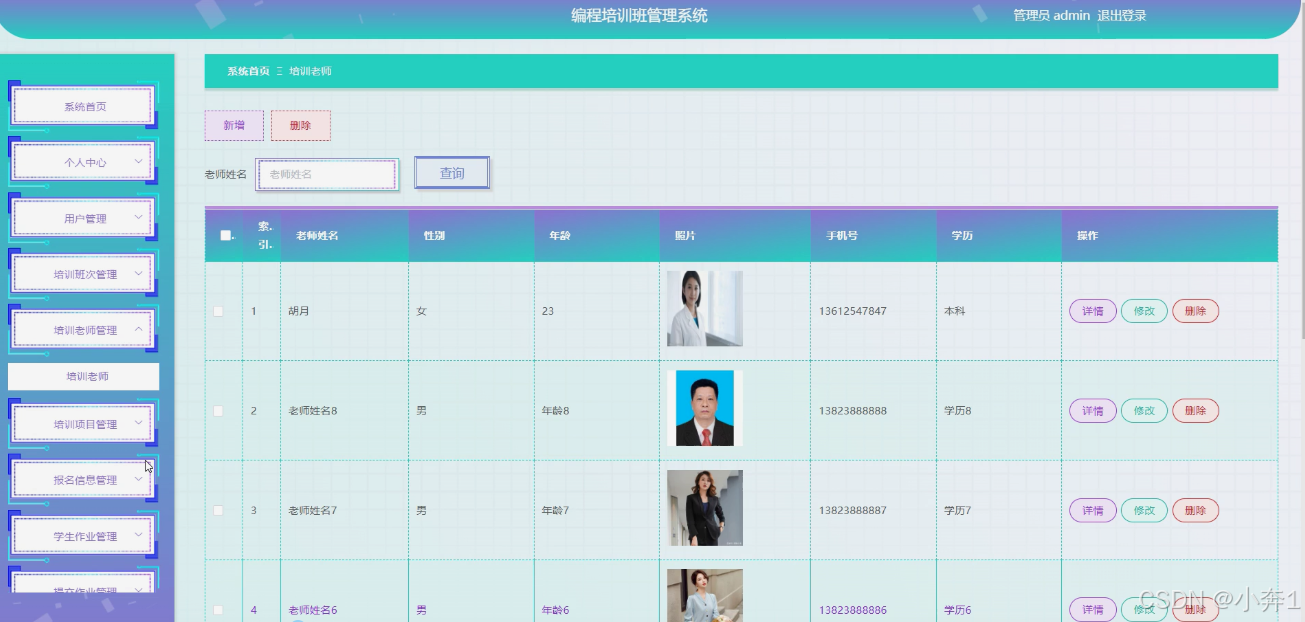The height and width of the screenshot is (622, 1305).
Task: Tick the checkbox for 老师姓名8 row
Action: pyautogui.click(x=218, y=411)
